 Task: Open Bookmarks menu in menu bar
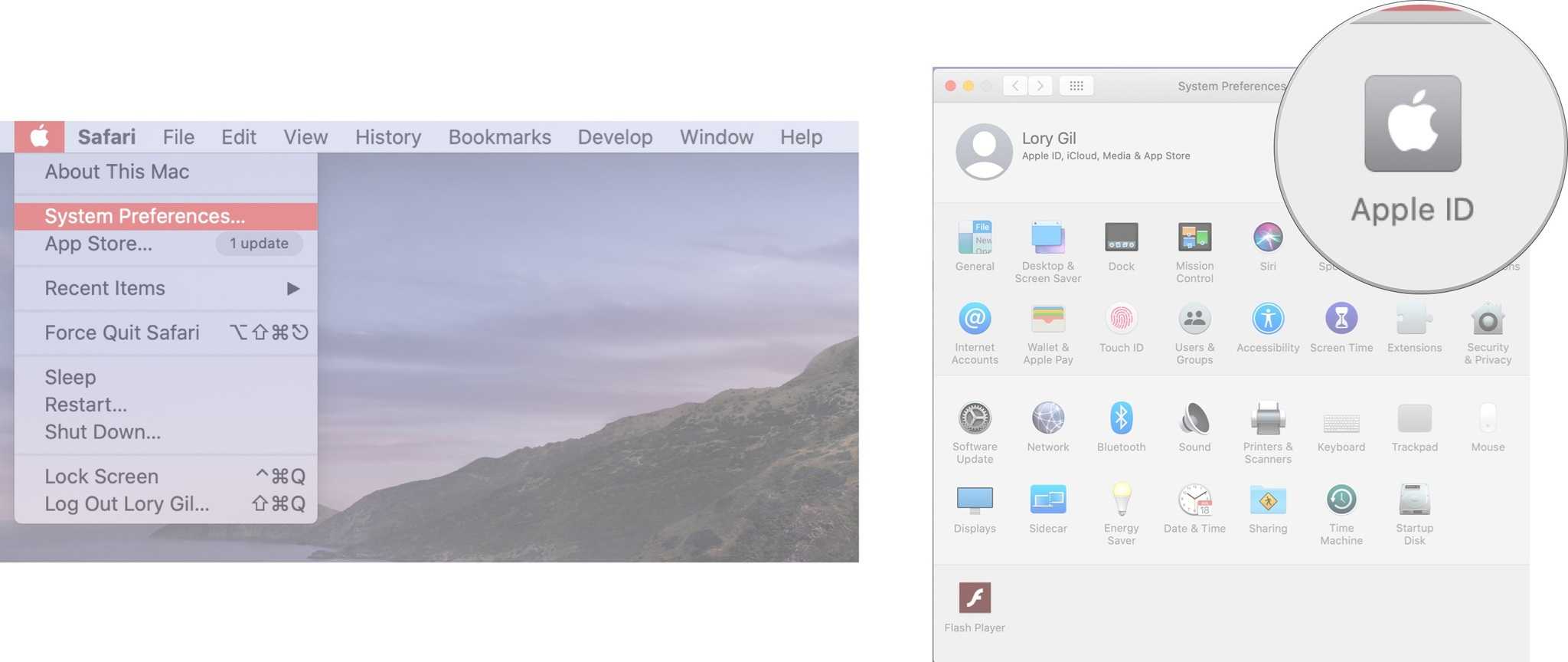pos(499,137)
